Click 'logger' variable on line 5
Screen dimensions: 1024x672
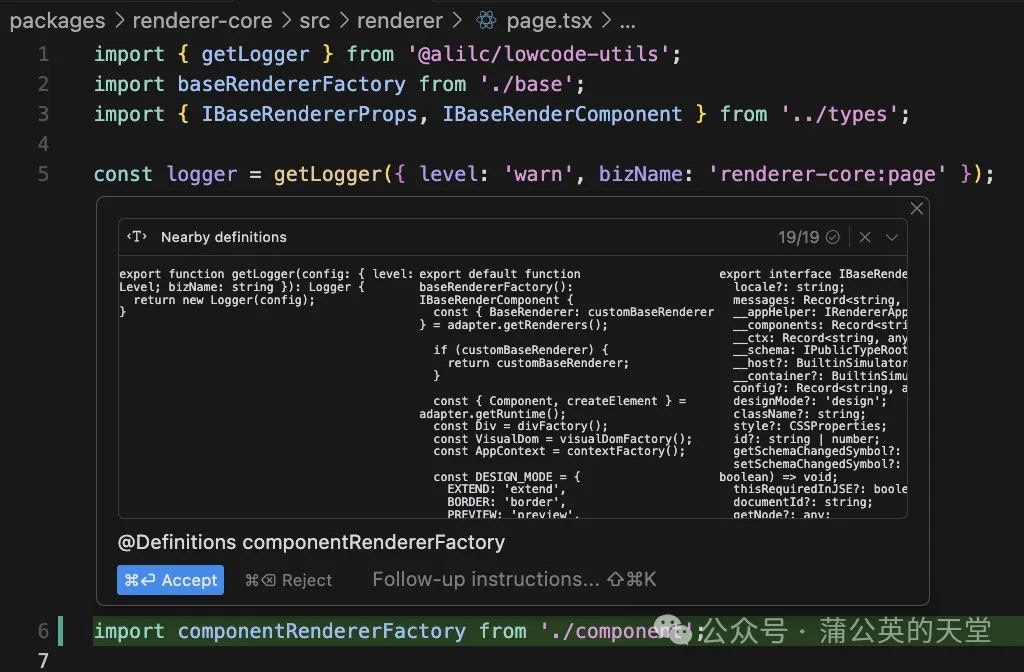click(x=201, y=174)
